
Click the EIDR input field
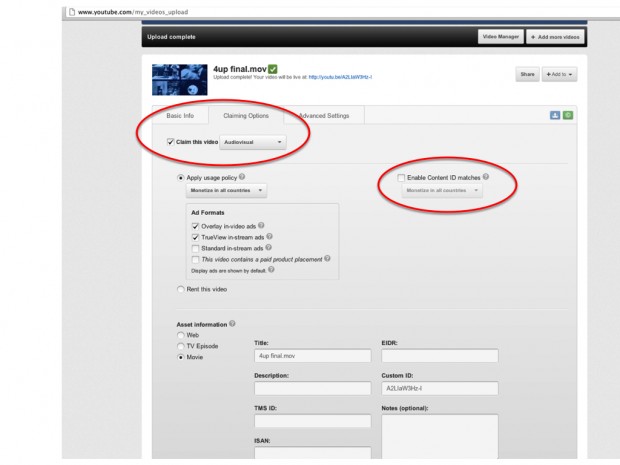pyautogui.click(x=440, y=356)
